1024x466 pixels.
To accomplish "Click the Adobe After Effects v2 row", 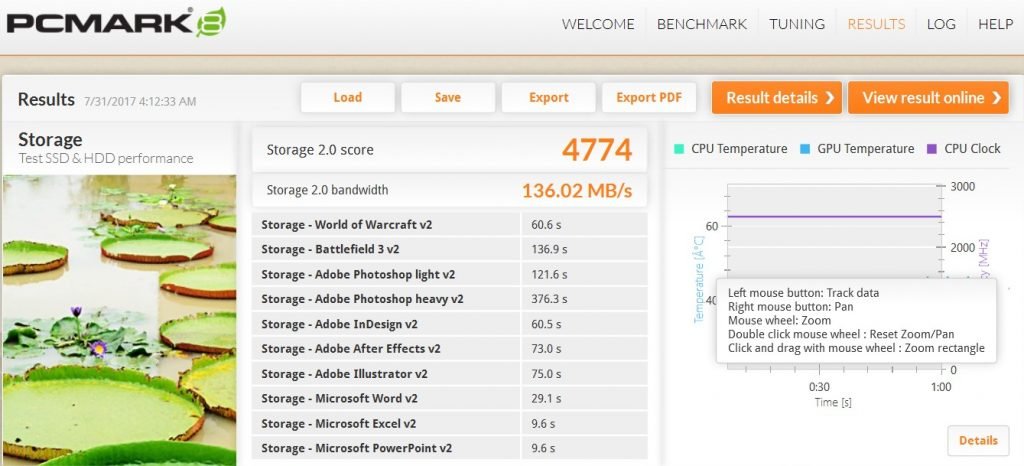I will (x=449, y=349).
